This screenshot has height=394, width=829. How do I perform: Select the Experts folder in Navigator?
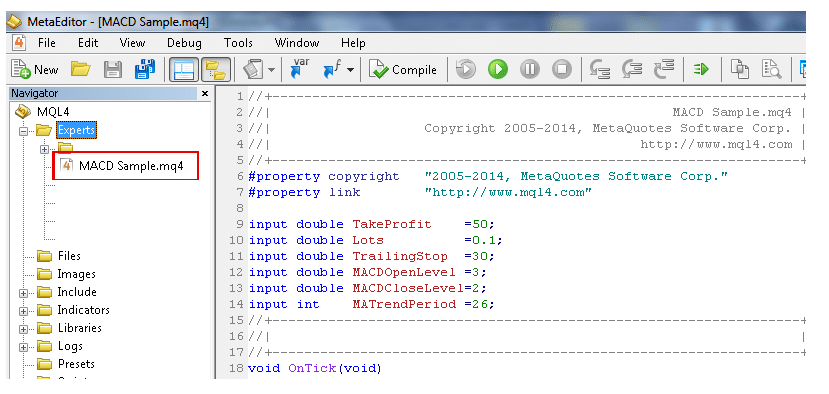pos(77,130)
